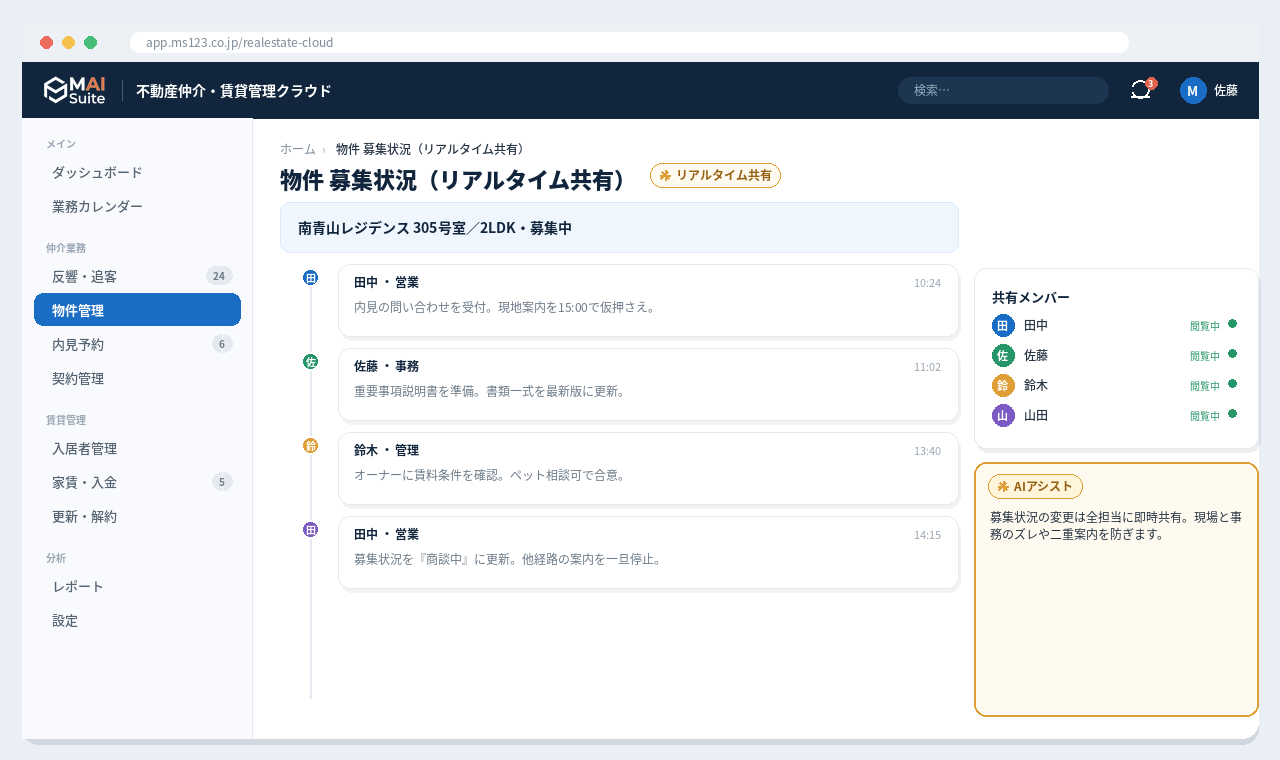1280x760 pixels.
Task: Click the green browser window dot
Action: [91, 42]
